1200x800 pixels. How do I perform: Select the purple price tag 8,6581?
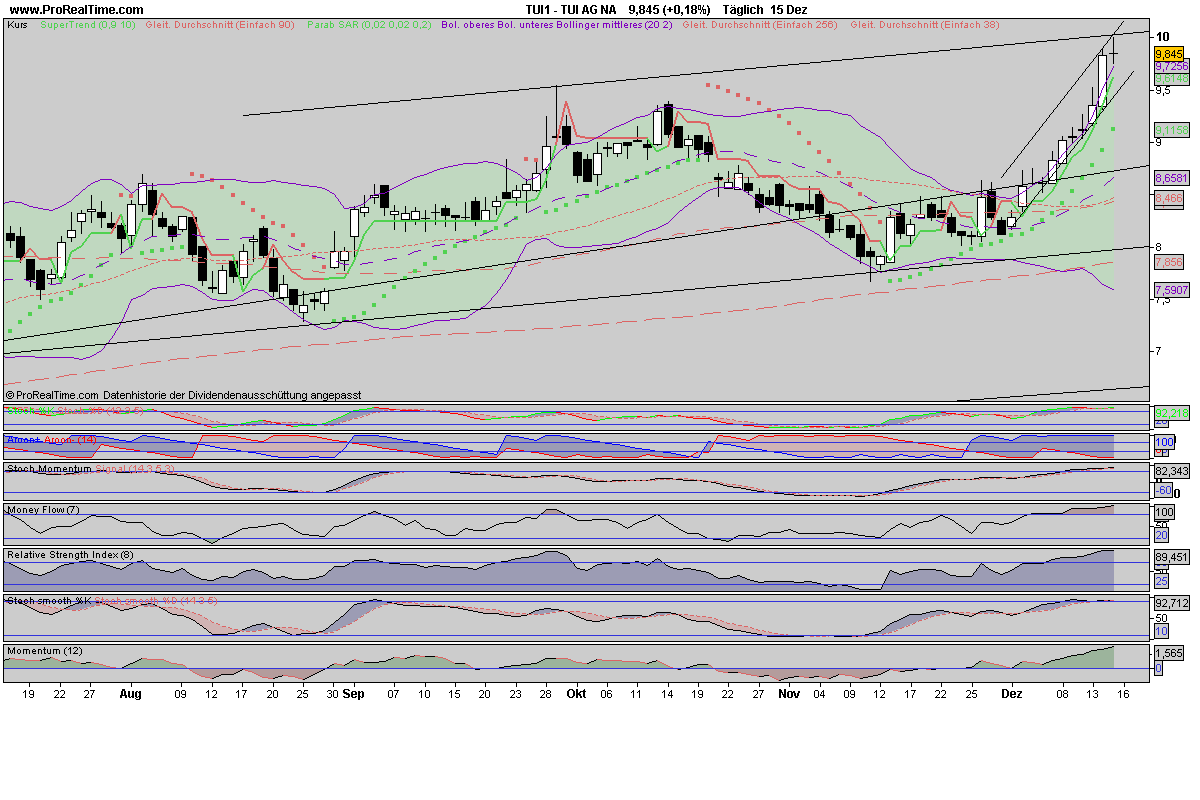[x=1171, y=177]
